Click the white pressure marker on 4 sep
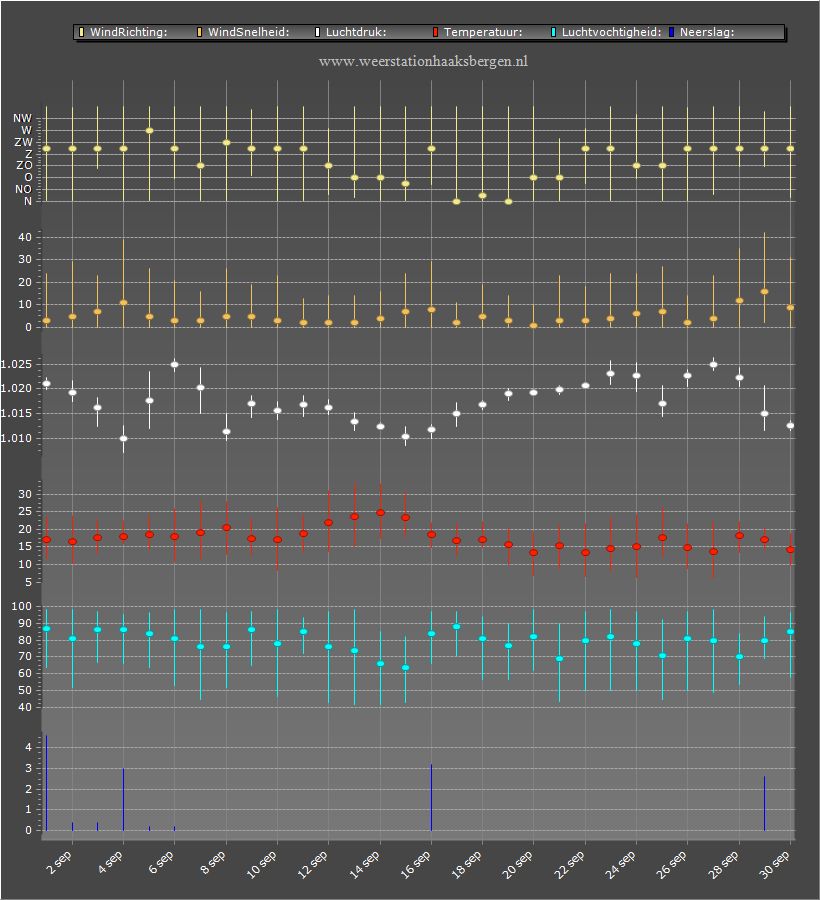The width and height of the screenshot is (820, 900). (x=123, y=439)
